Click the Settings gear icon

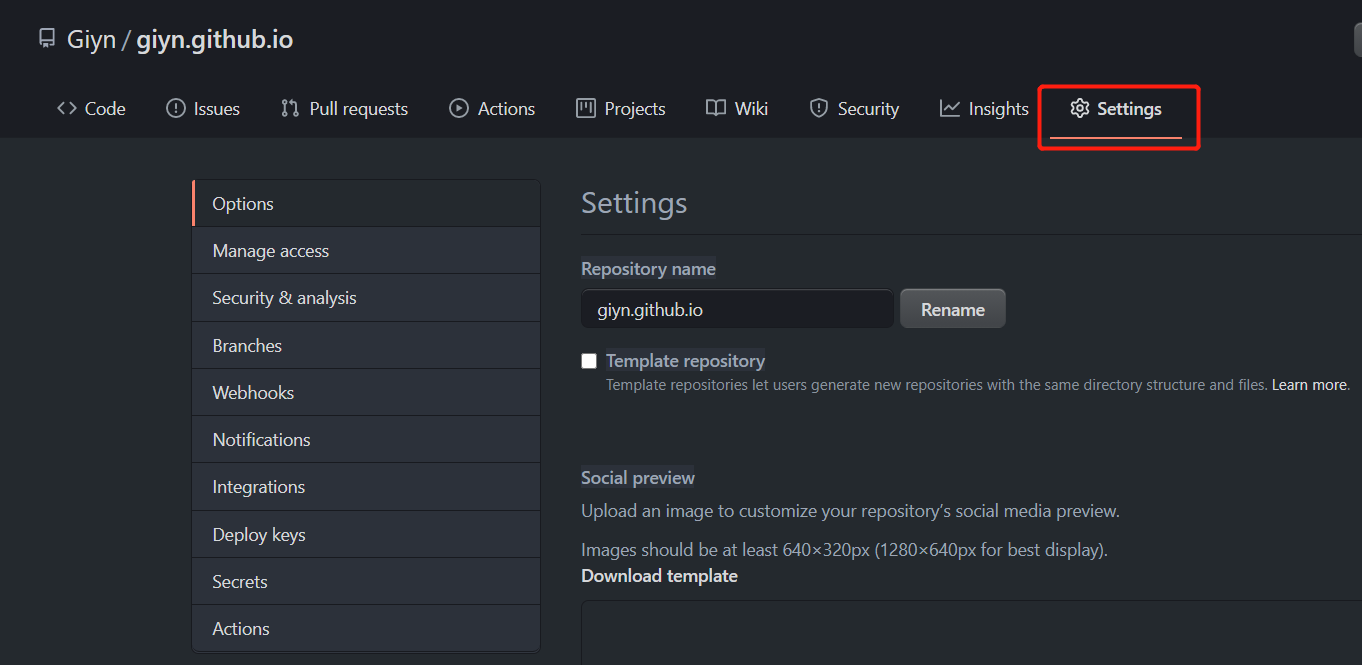[x=1080, y=108]
